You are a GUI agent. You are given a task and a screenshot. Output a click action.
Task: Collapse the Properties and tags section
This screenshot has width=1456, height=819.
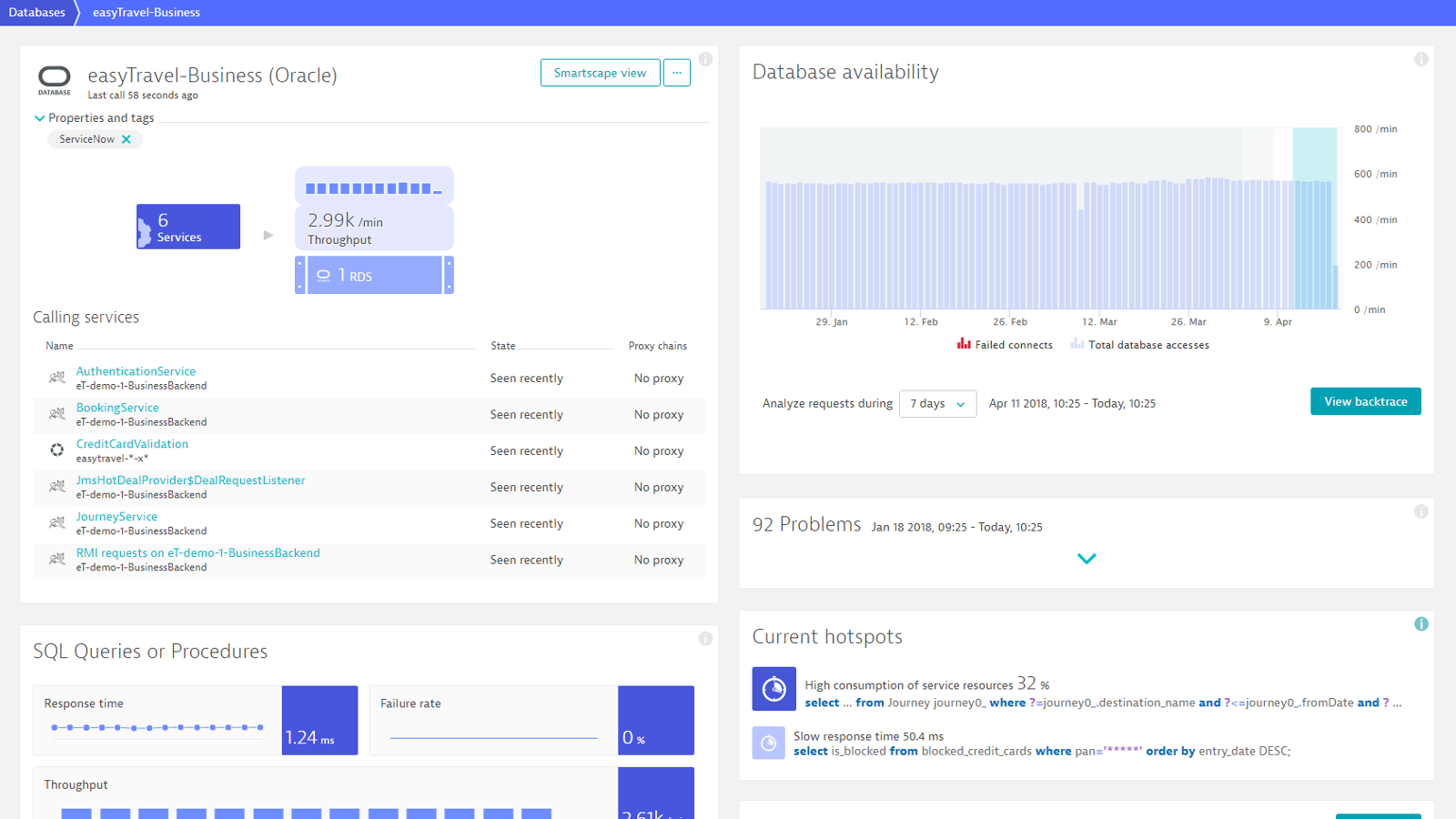[39, 117]
